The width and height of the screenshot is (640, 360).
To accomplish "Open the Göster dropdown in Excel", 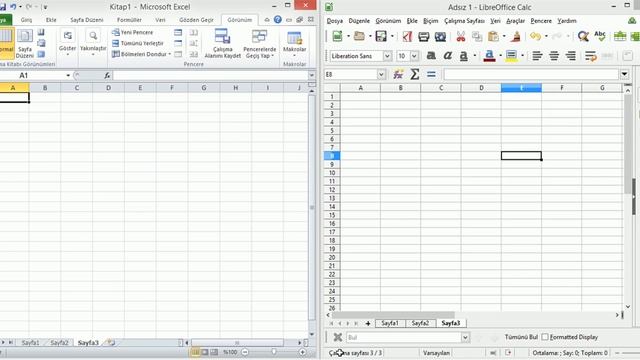I will (x=67, y=42).
